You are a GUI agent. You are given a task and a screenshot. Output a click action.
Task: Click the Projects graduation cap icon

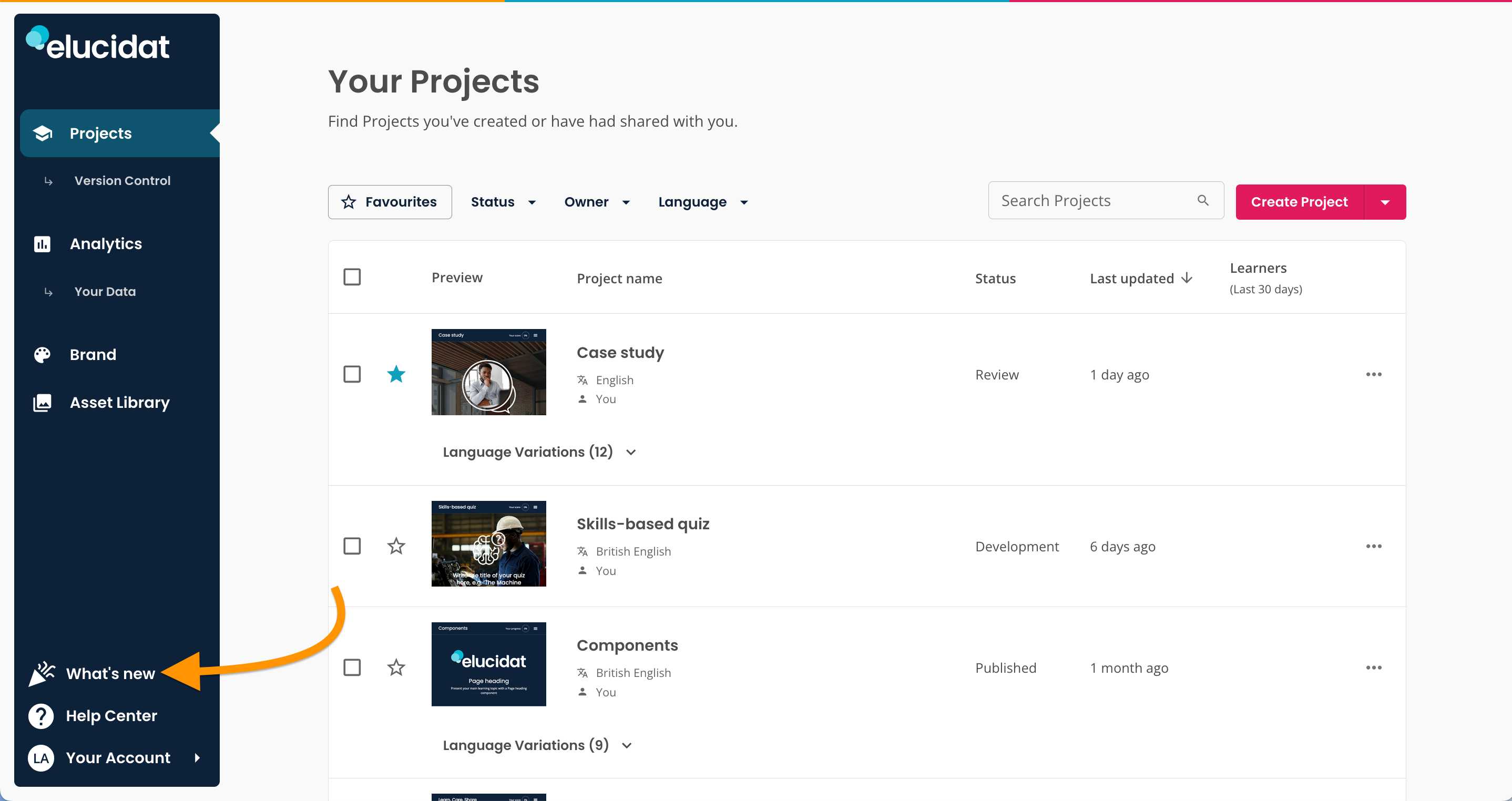[x=42, y=133]
